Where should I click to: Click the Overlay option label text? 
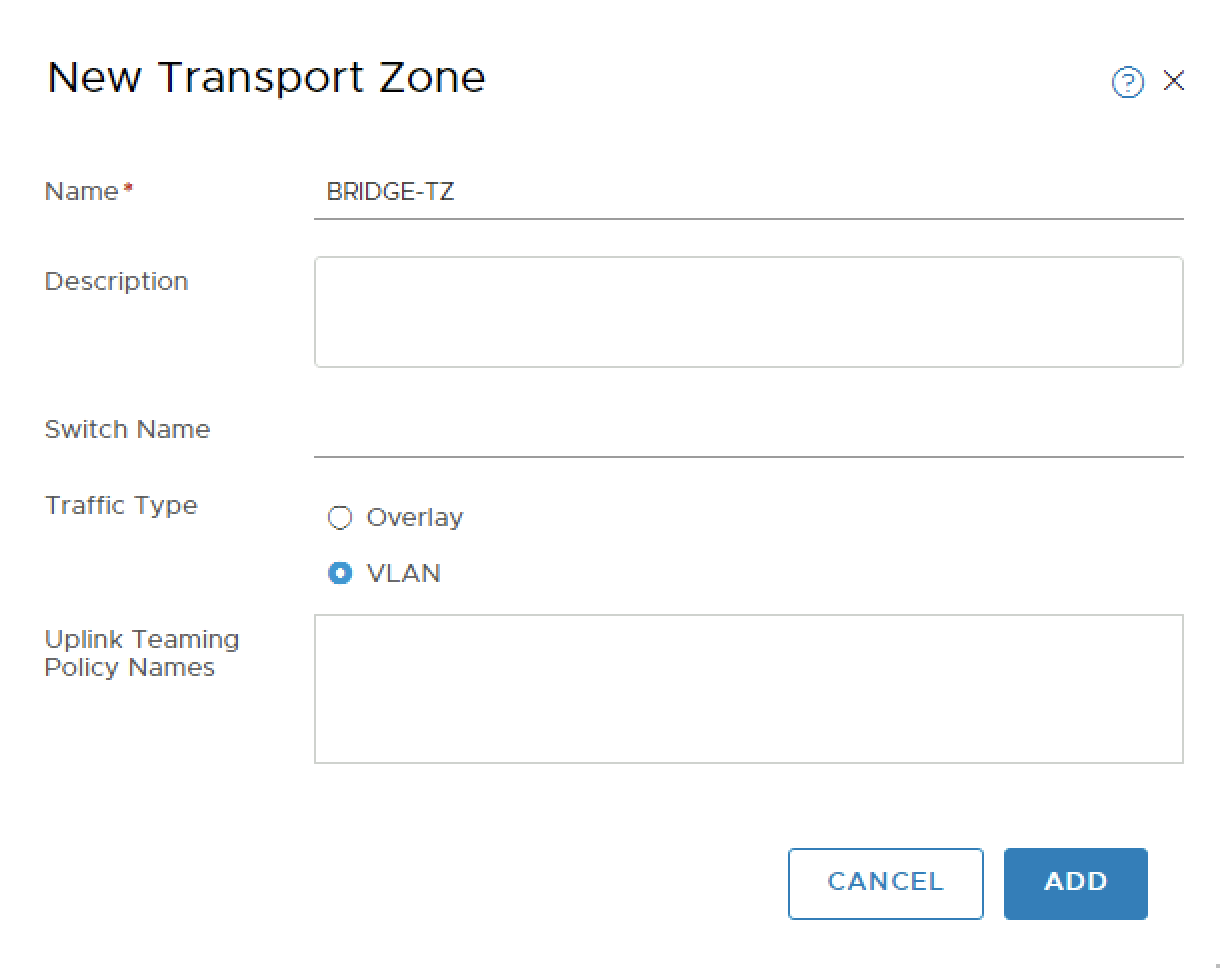(x=415, y=518)
